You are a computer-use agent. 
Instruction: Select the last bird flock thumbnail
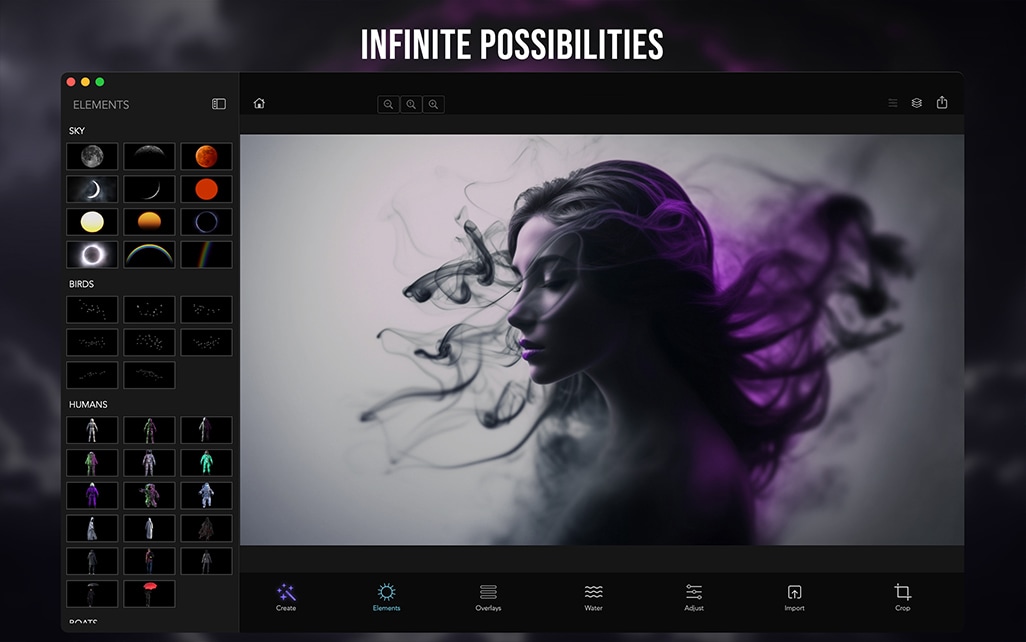pos(149,375)
